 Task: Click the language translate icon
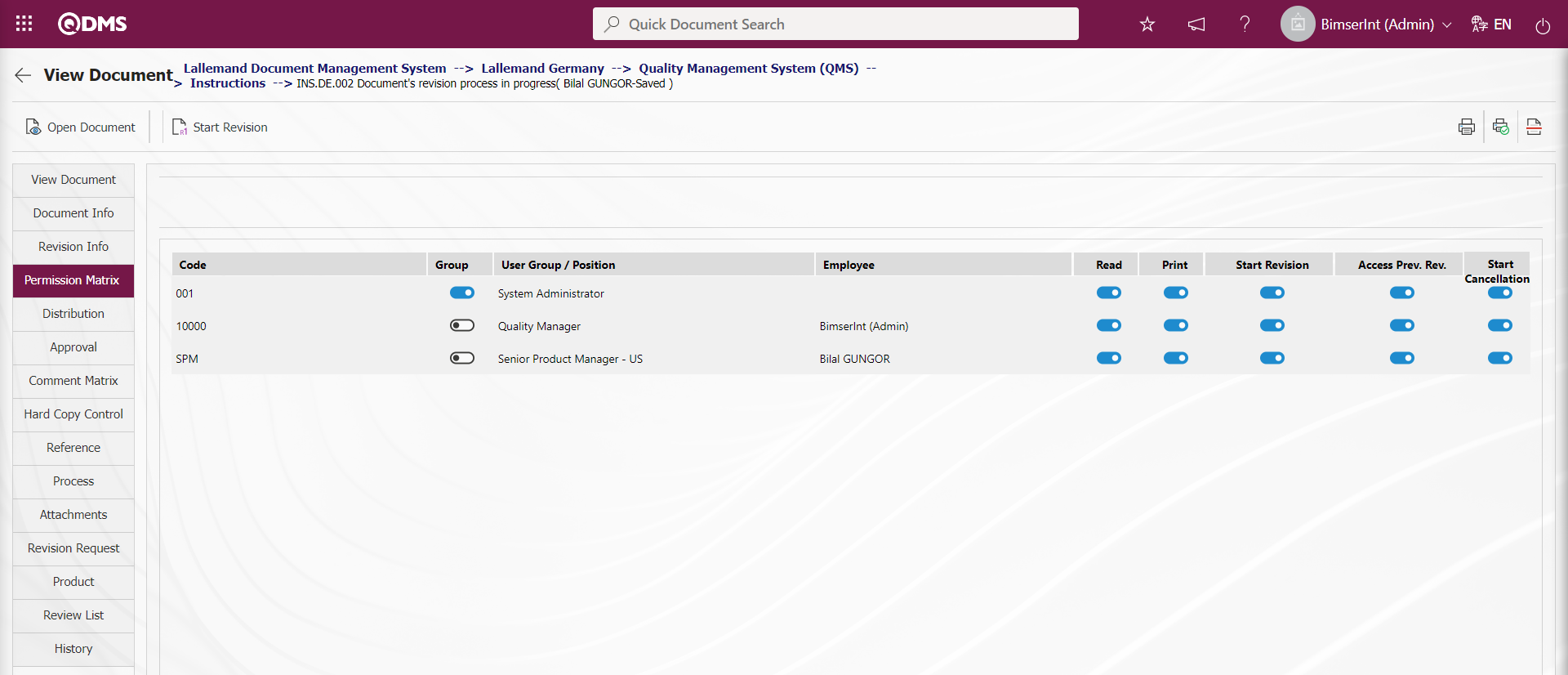(x=1479, y=24)
